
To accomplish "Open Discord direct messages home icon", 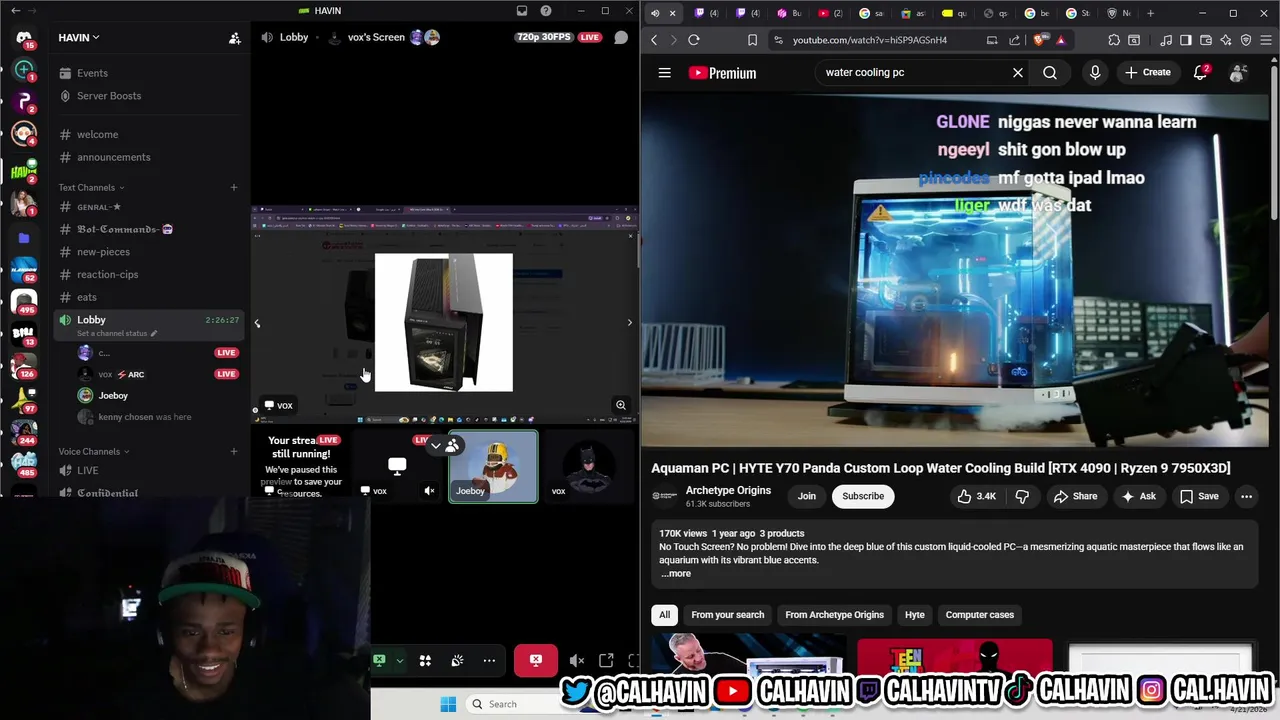I will 24,38.
